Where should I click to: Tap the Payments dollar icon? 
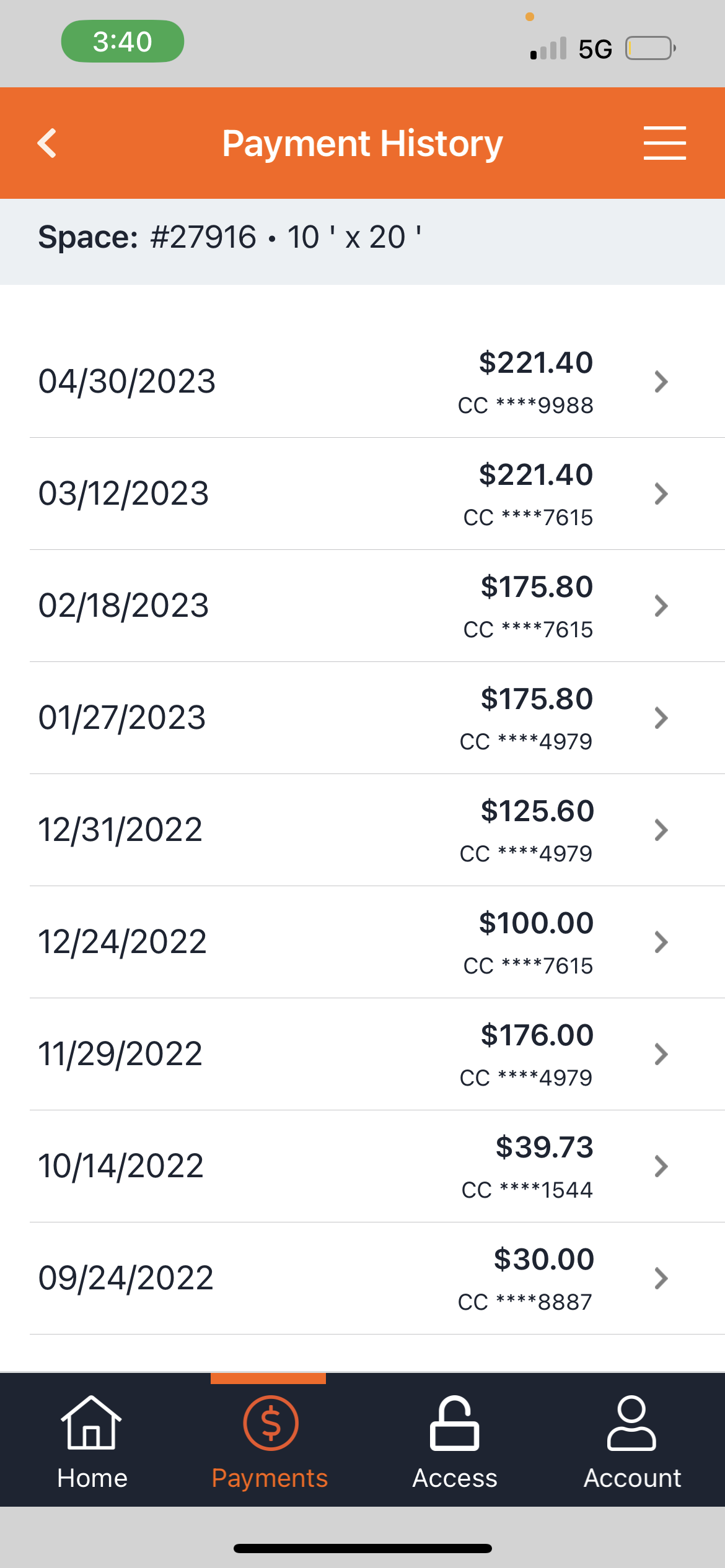pos(270,1423)
